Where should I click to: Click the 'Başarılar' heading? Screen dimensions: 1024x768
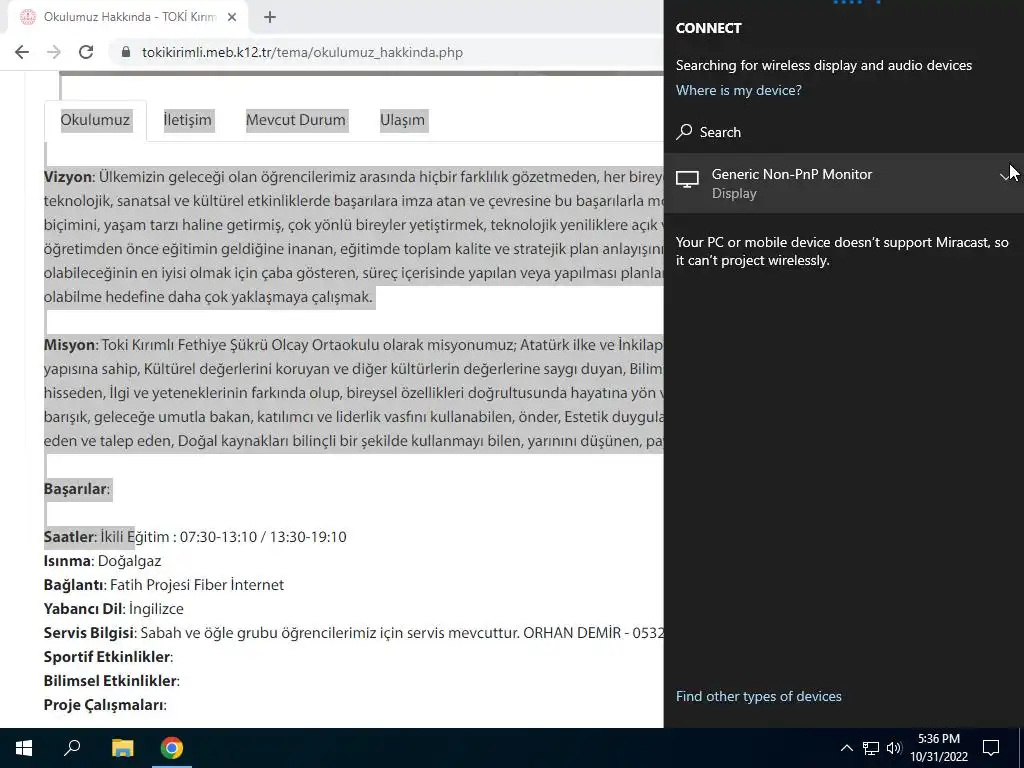pos(75,489)
